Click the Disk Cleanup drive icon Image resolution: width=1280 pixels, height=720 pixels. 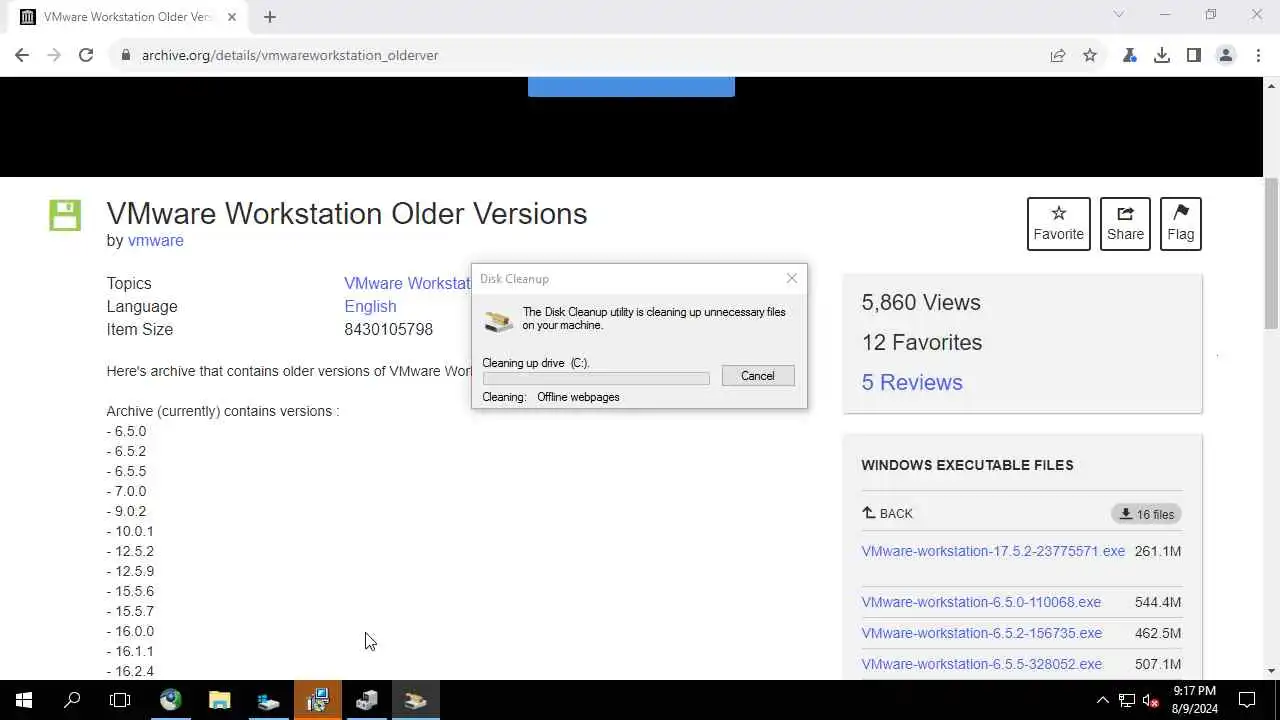point(498,320)
